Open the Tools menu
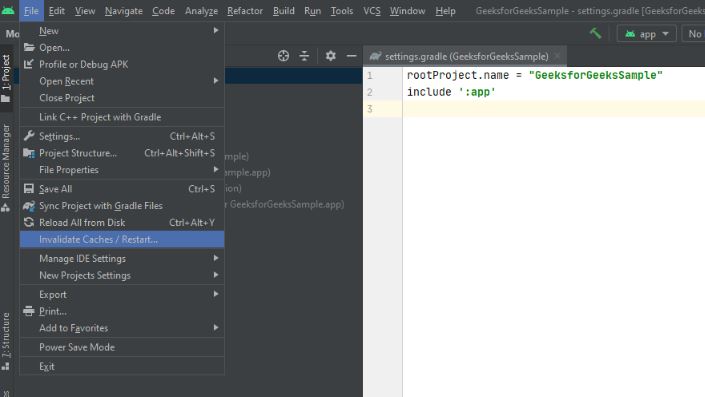The image size is (705, 397). [342, 10]
